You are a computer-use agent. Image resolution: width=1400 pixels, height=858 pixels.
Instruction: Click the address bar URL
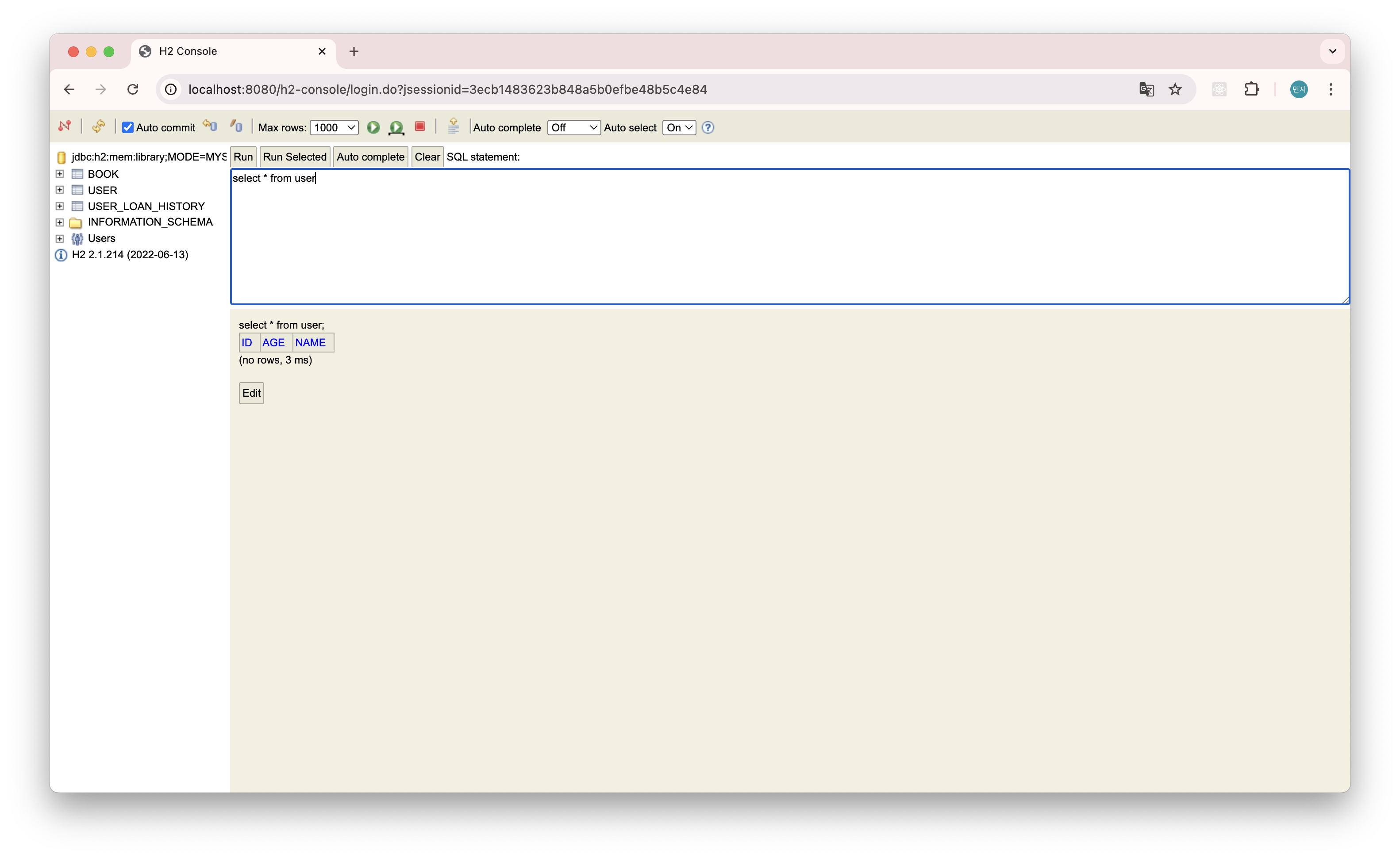[448, 89]
